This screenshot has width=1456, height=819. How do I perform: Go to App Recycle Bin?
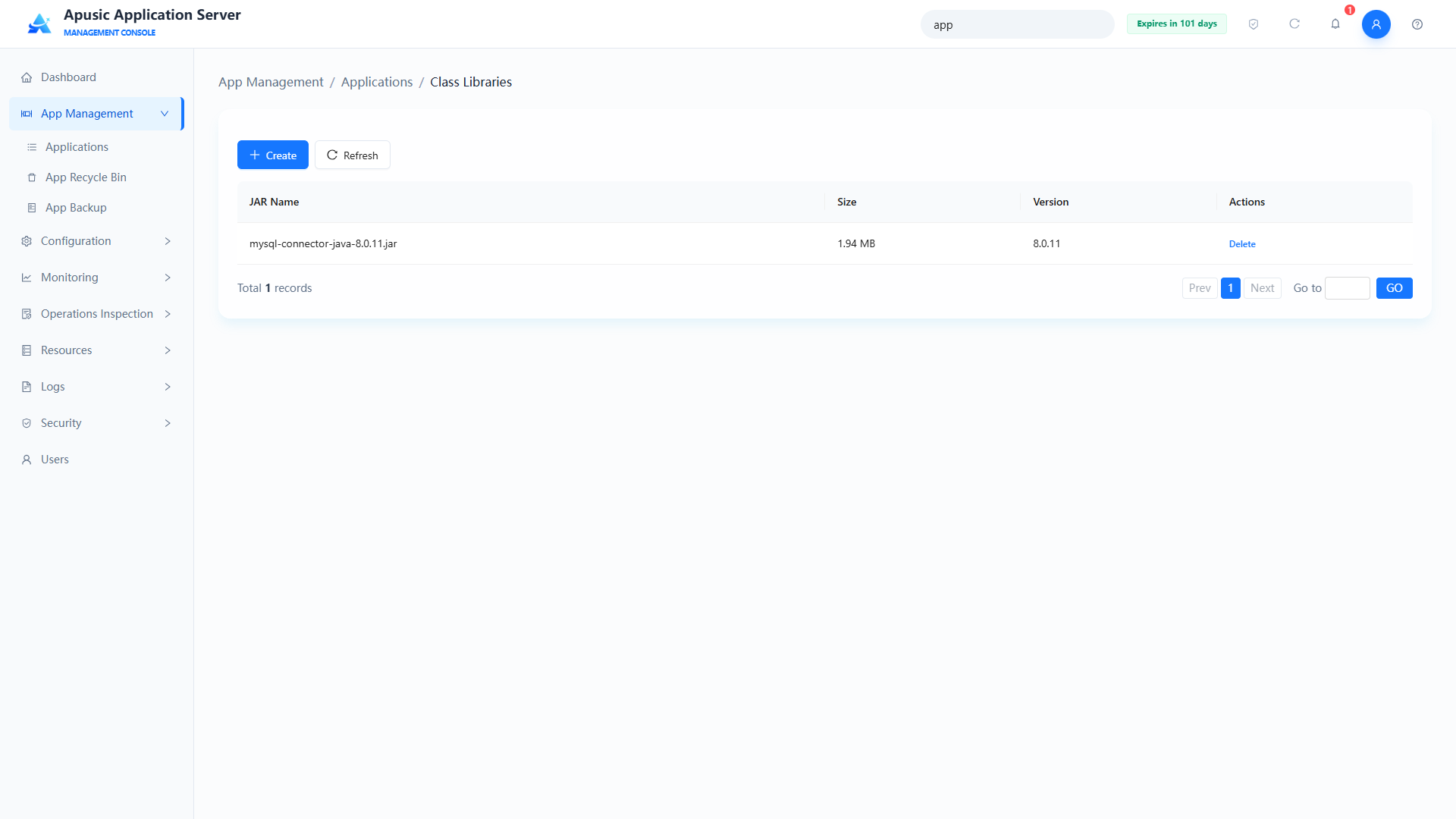[96, 177]
